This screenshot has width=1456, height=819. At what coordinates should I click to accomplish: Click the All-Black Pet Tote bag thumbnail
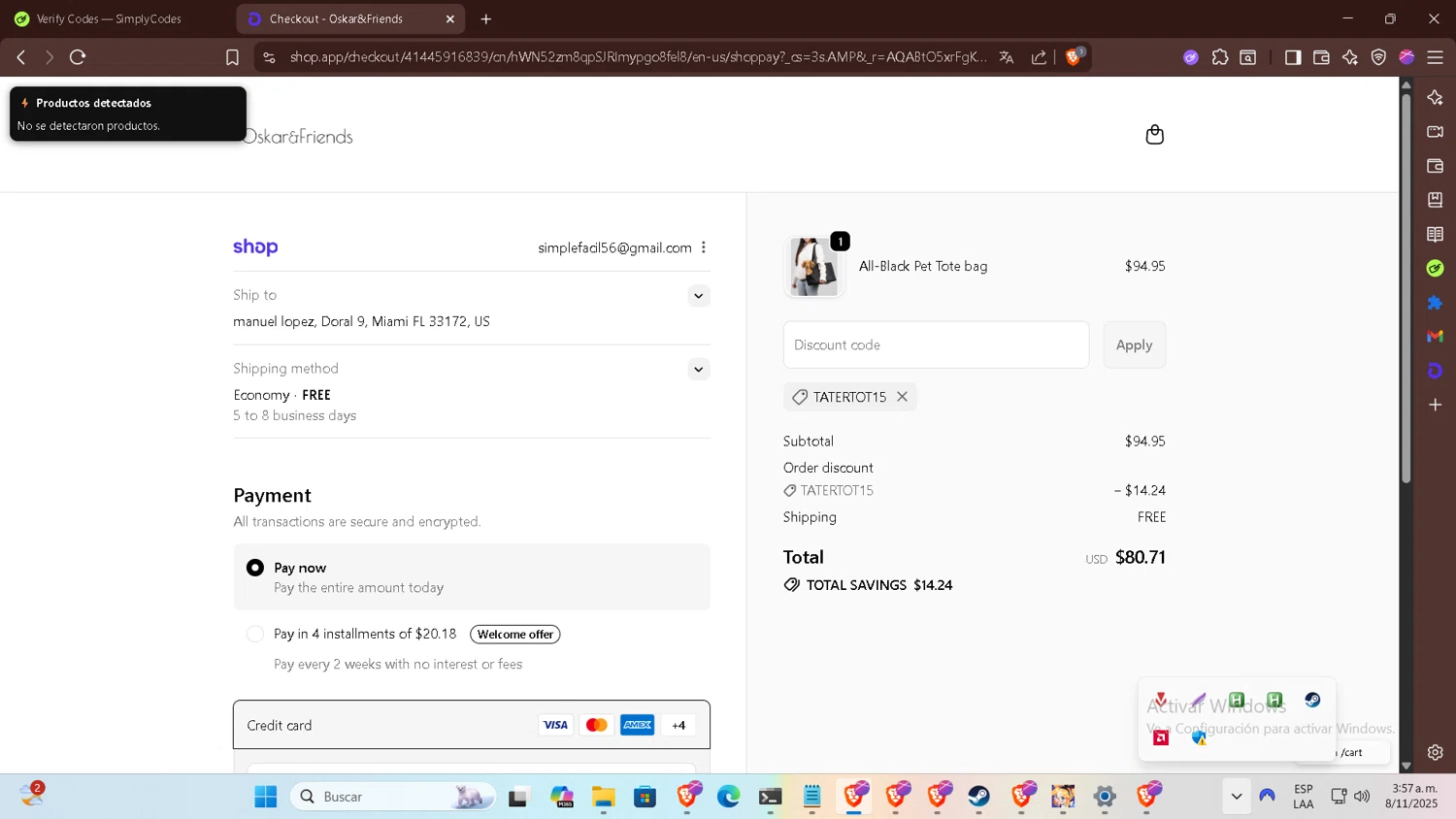tap(813, 266)
